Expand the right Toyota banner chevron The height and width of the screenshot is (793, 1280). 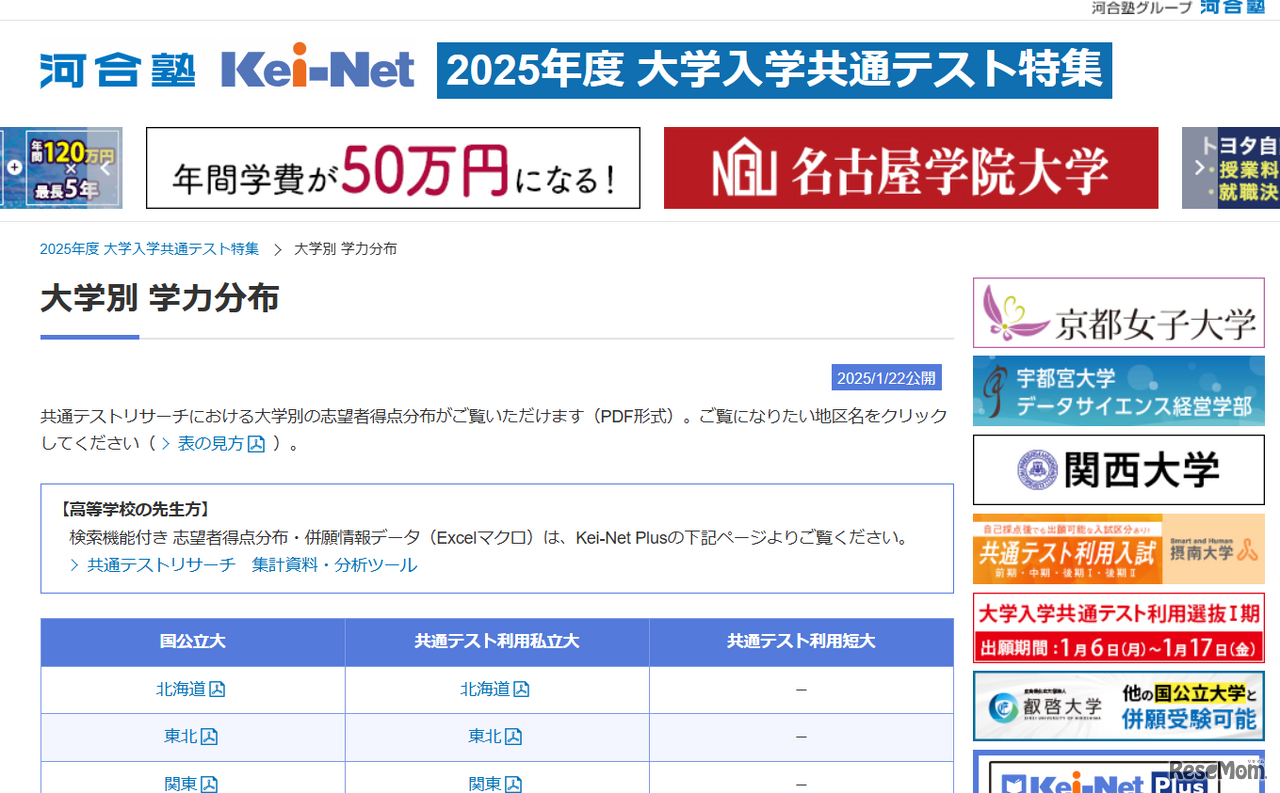1198,168
